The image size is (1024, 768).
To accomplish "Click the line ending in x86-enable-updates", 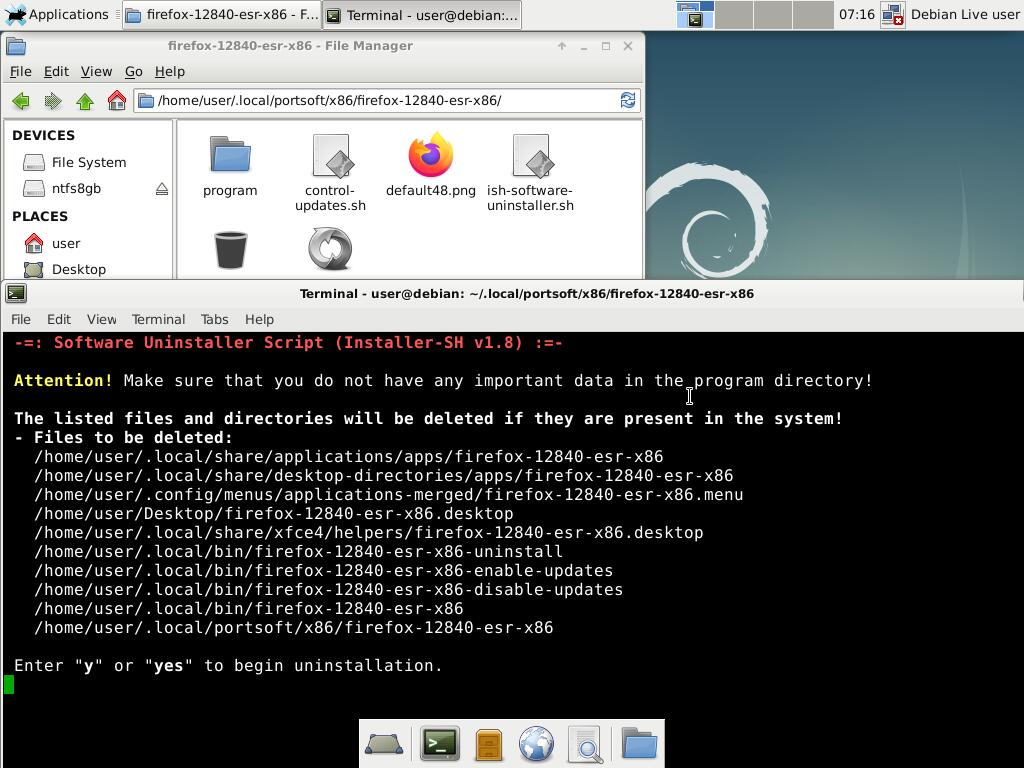I will [x=323, y=570].
